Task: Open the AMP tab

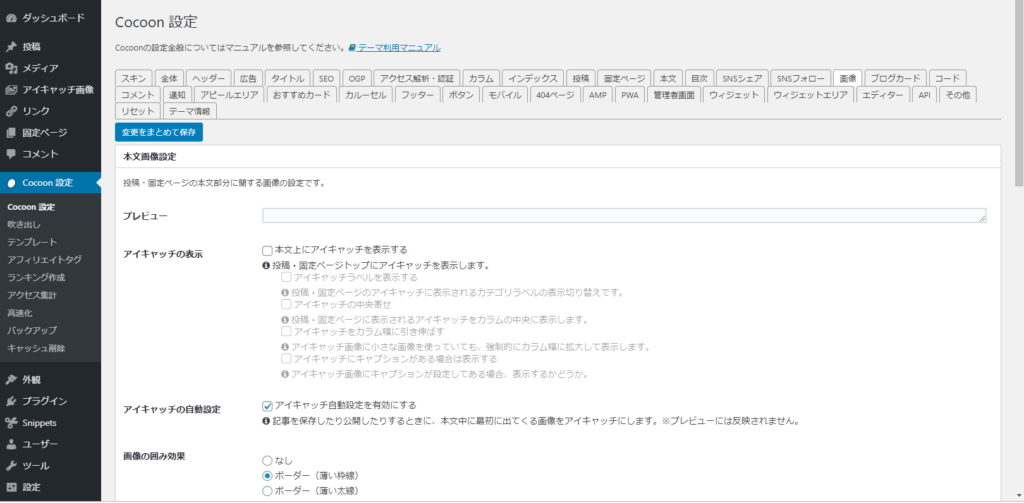Action: pos(598,95)
